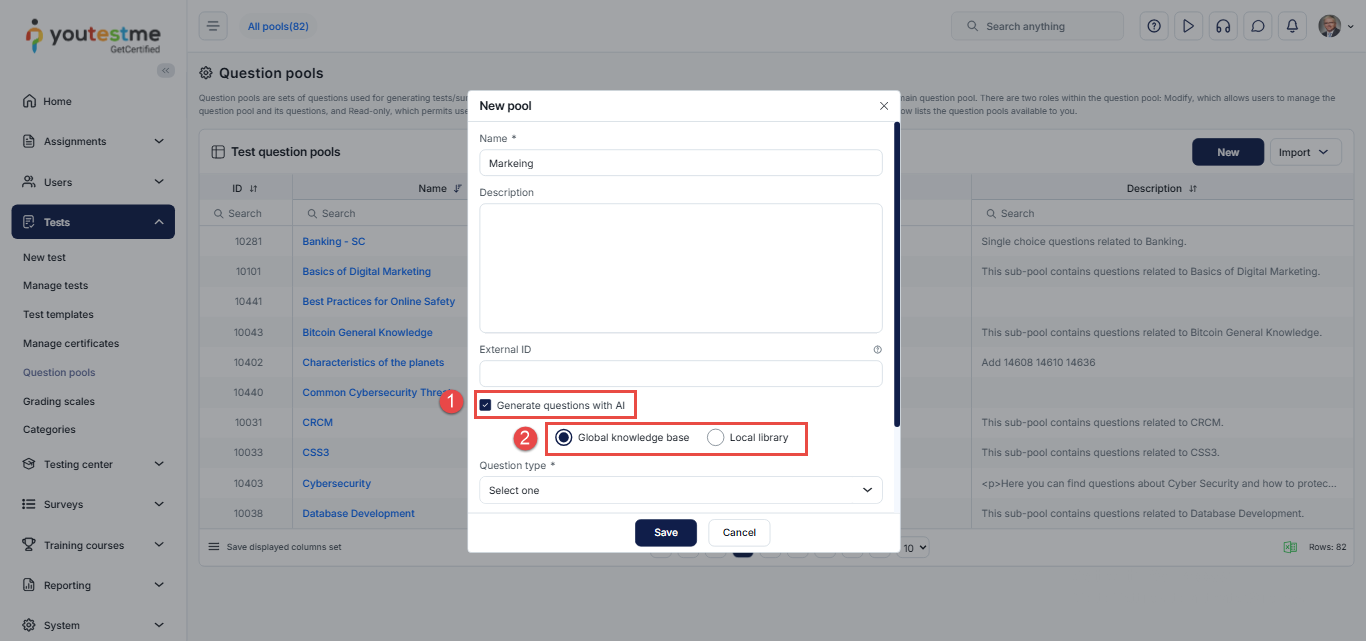Click the Cancel button
This screenshot has height=641, width=1366.
739,532
